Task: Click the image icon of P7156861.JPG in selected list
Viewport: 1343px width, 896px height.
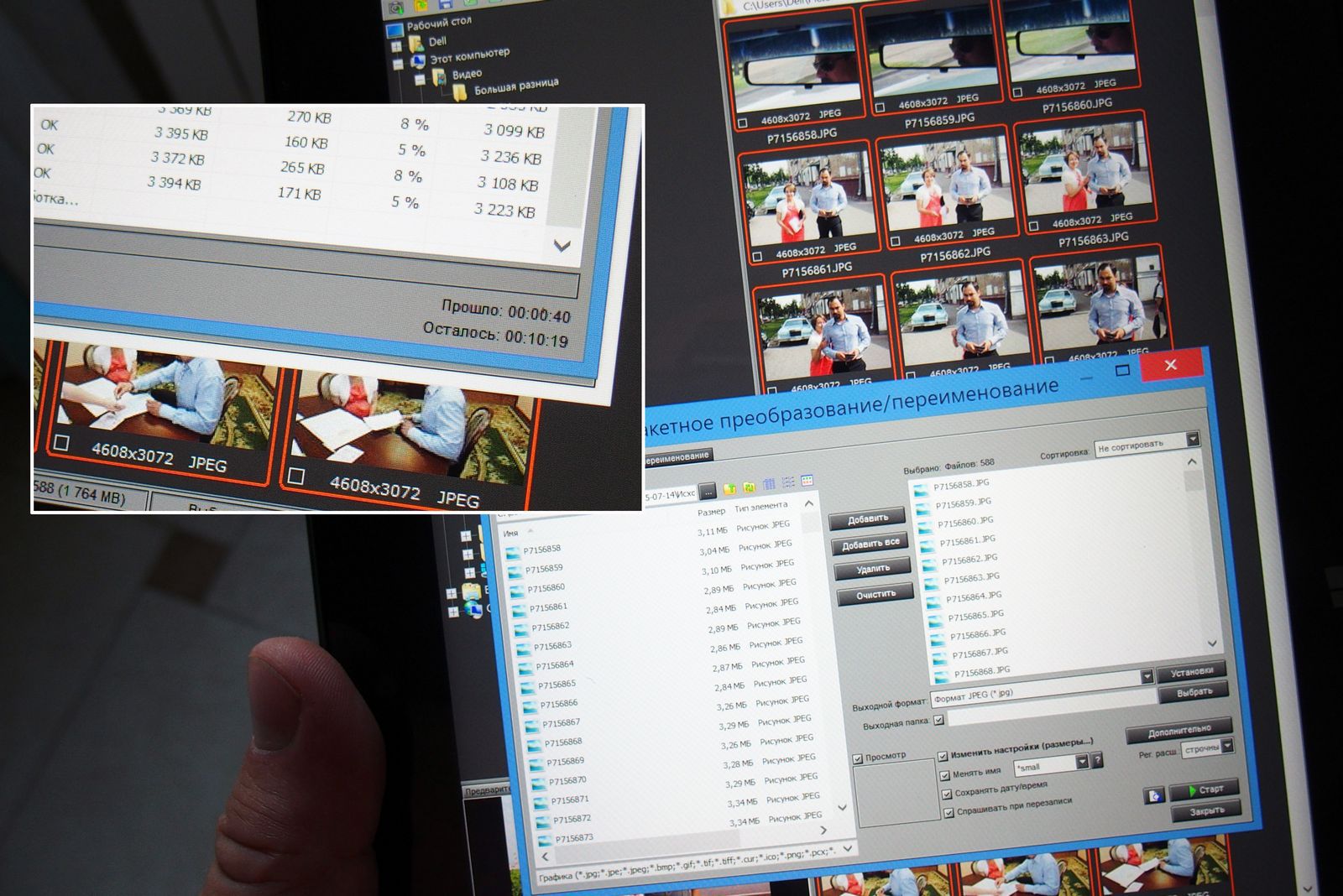Action: [928, 545]
